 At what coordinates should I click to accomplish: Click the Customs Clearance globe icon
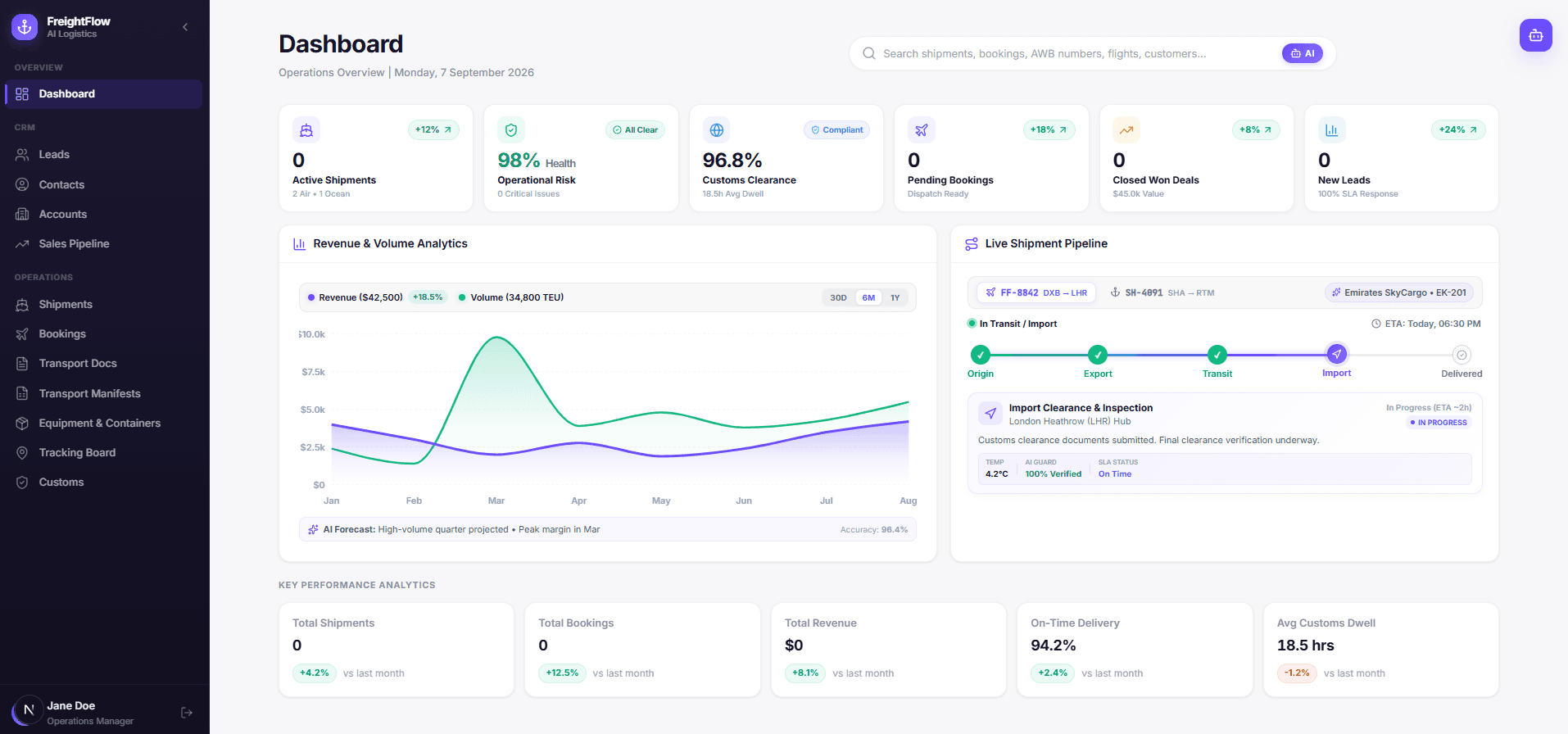click(717, 130)
